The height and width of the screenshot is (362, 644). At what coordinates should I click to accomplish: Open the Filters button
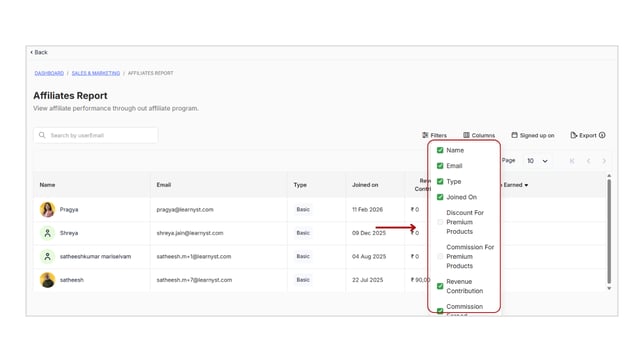(434, 135)
